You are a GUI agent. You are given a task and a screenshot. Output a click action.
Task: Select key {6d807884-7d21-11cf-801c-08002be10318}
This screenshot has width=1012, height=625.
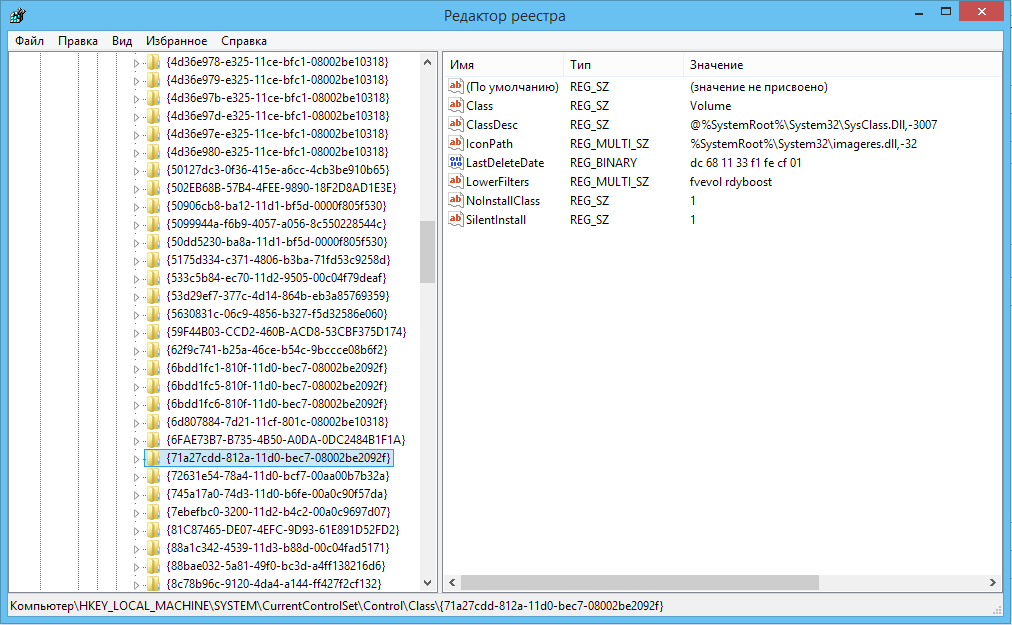point(278,422)
